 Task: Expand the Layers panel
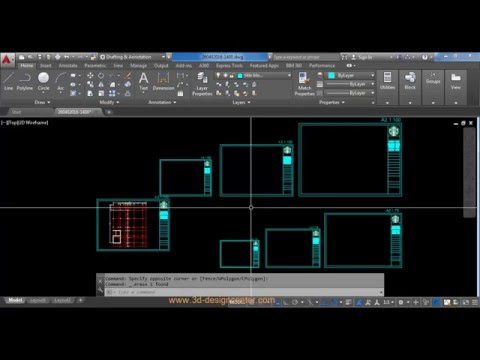click(241, 102)
